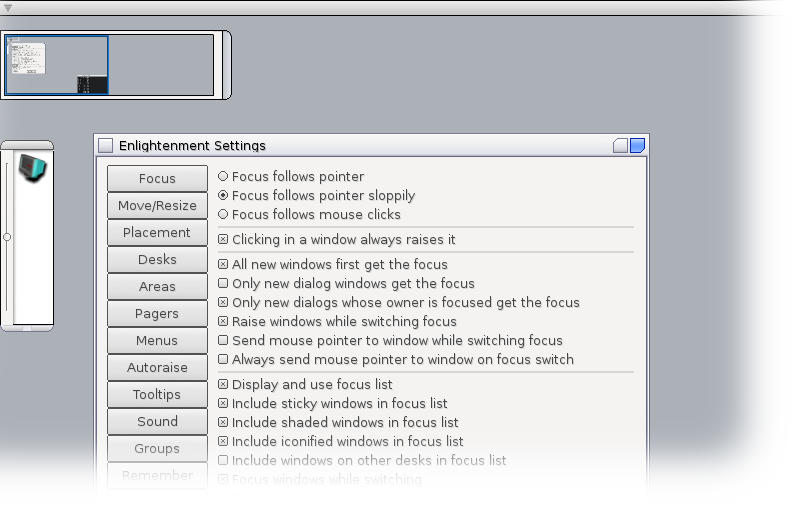Click the pager's right edge handle
The width and height of the screenshot is (800, 525).
pos(227,65)
